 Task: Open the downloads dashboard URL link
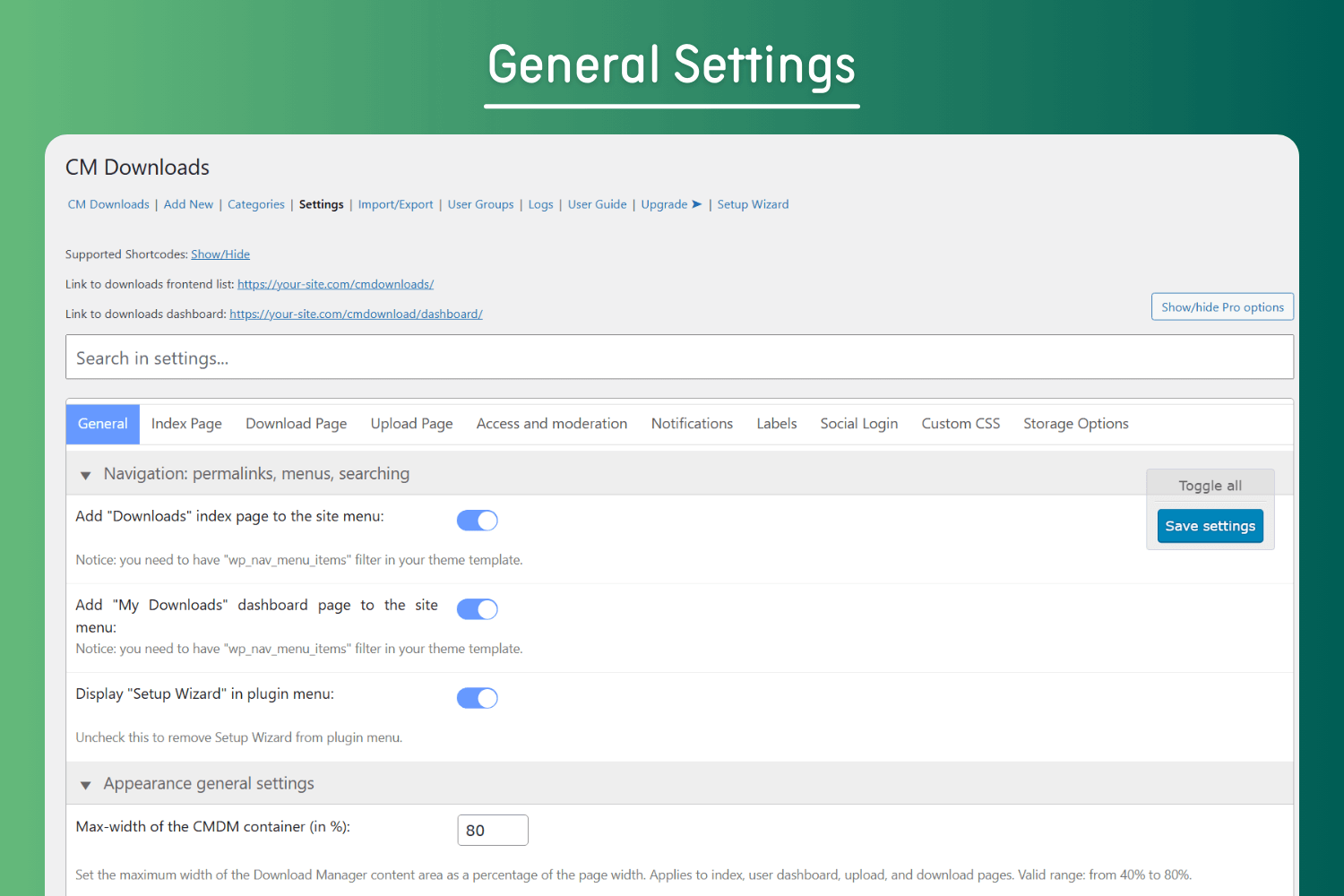[x=356, y=314]
